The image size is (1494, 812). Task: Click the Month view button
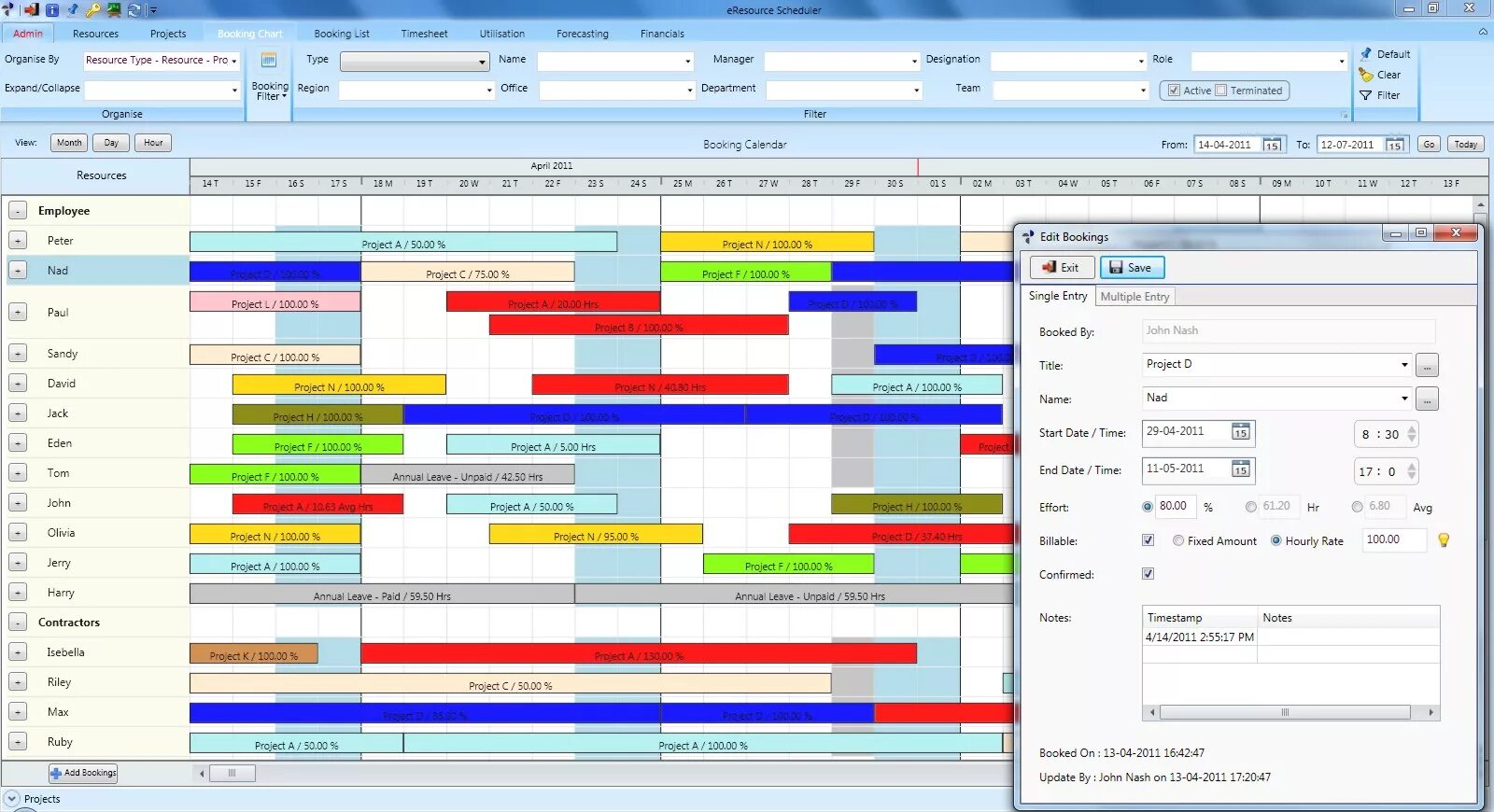pos(69,143)
